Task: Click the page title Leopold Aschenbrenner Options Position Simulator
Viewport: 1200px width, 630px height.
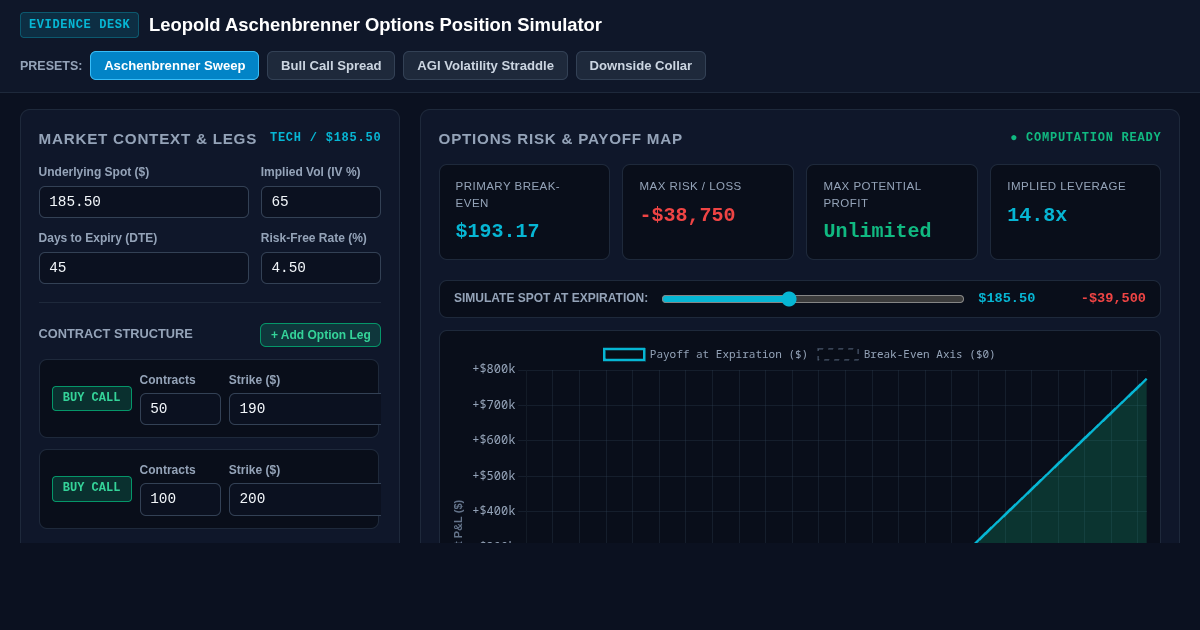Action: [x=375, y=25]
